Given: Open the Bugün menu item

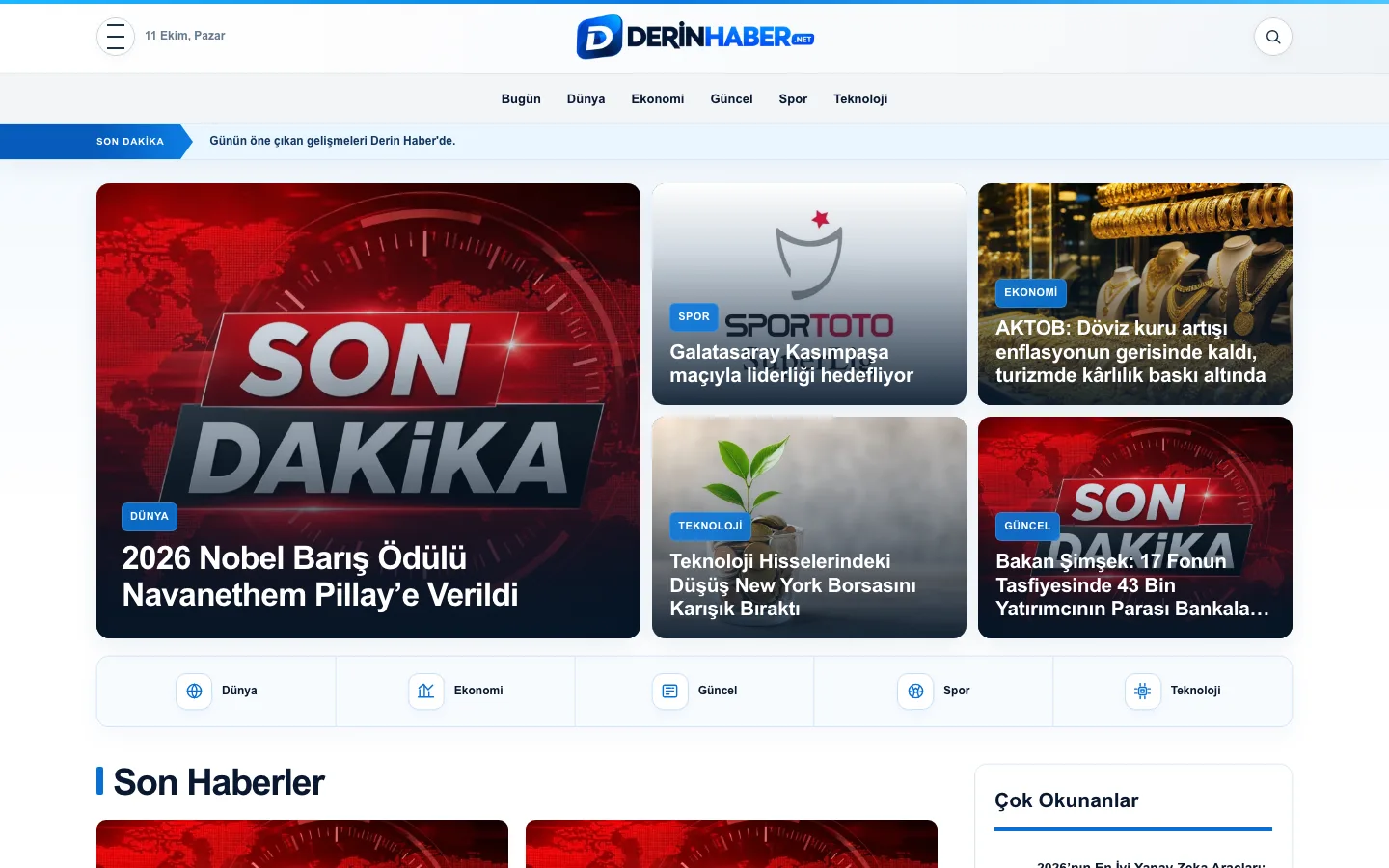Looking at the screenshot, I should pyautogui.click(x=521, y=98).
